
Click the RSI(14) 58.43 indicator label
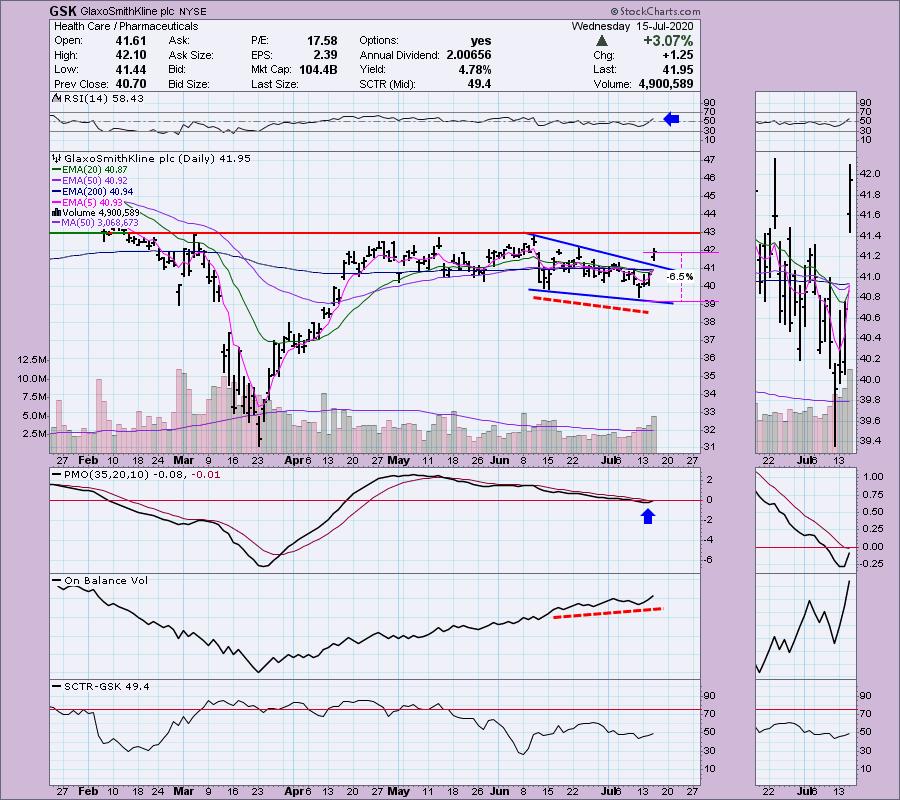click(98, 99)
